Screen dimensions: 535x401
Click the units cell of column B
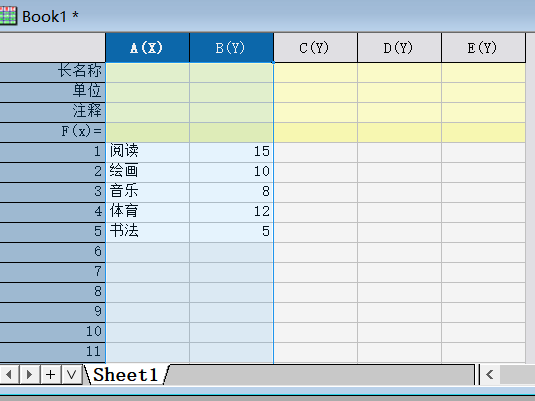coord(231,92)
